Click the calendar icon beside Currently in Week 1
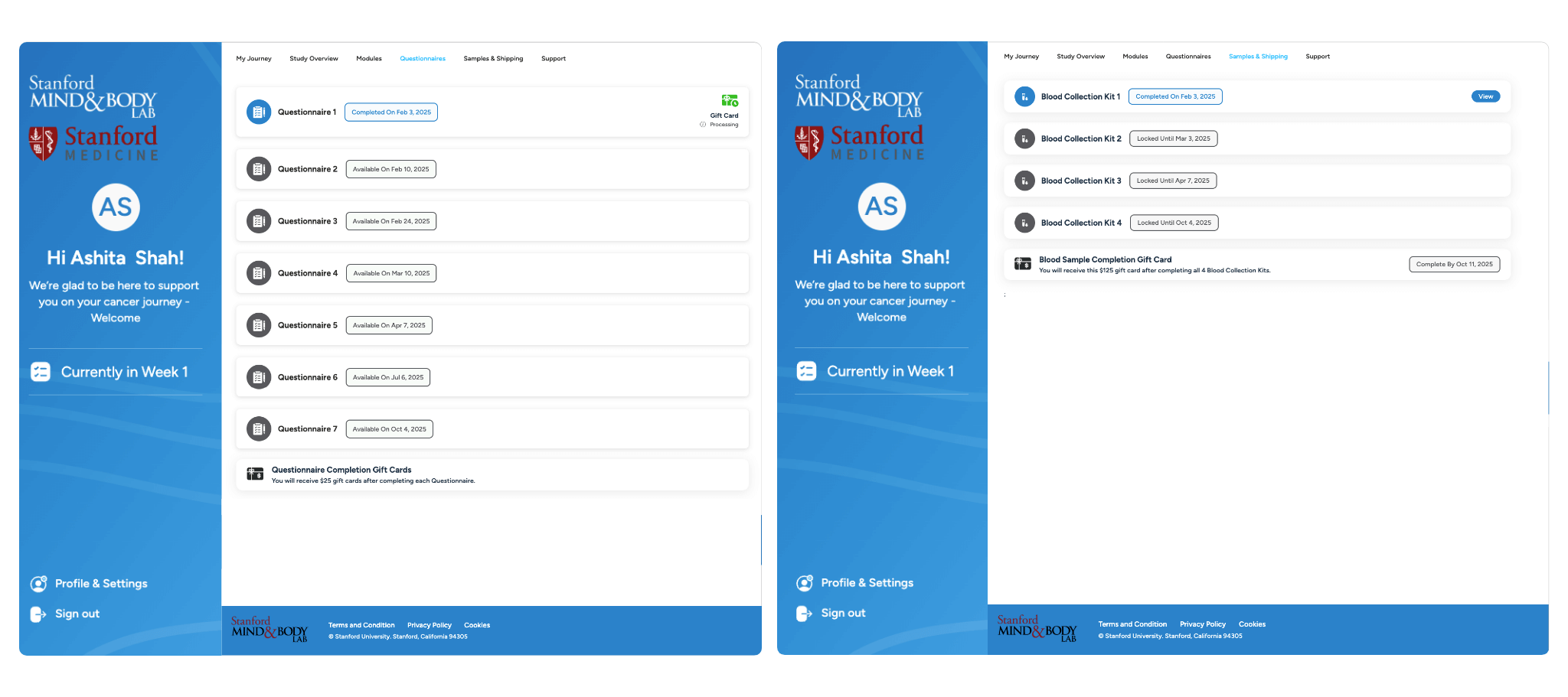The image size is (1568, 697). click(x=40, y=371)
